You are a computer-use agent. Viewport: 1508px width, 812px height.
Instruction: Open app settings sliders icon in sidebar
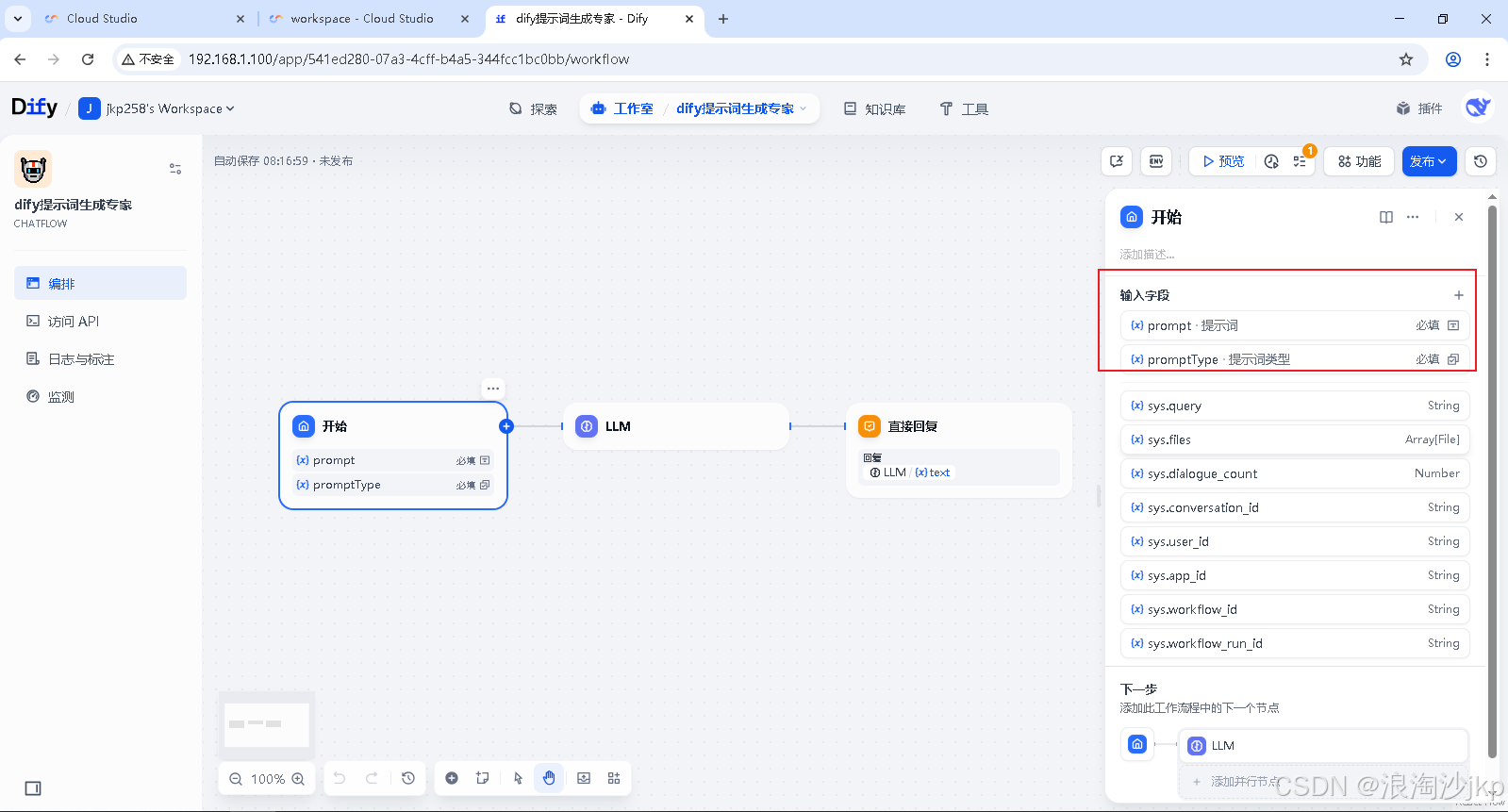(x=175, y=169)
